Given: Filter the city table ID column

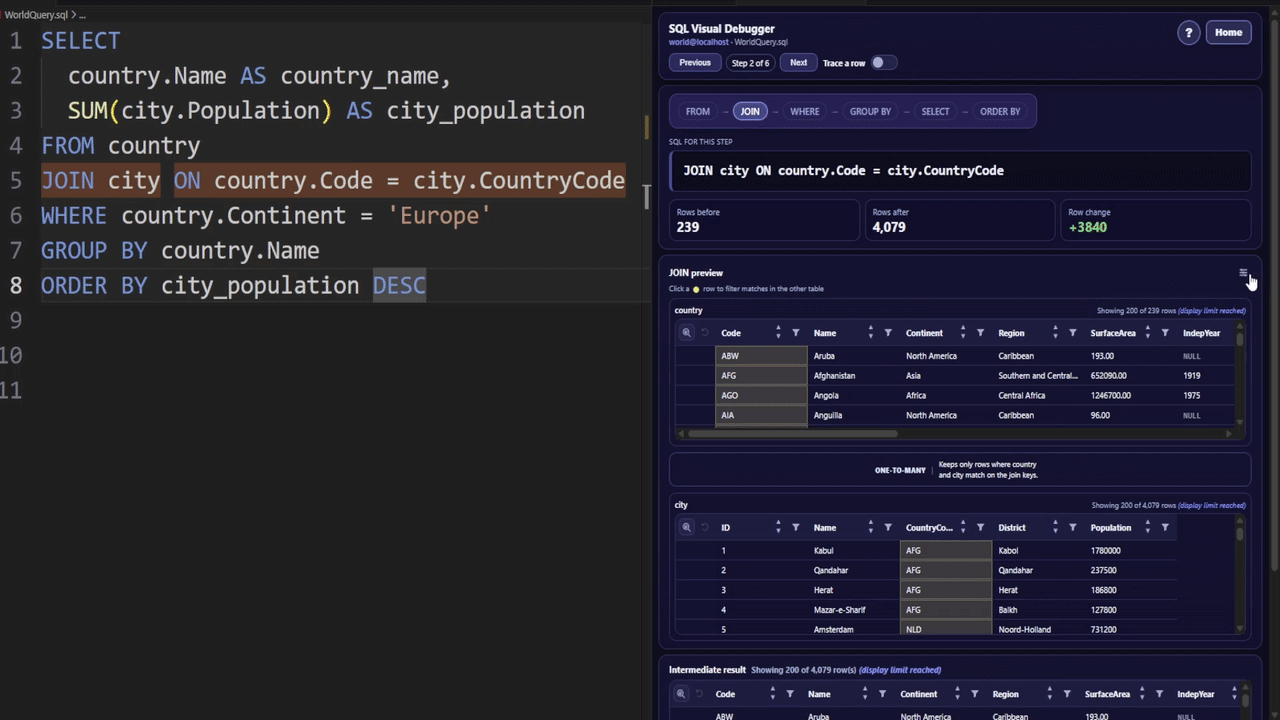Looking at the screenshot, I should coord(796,528).
